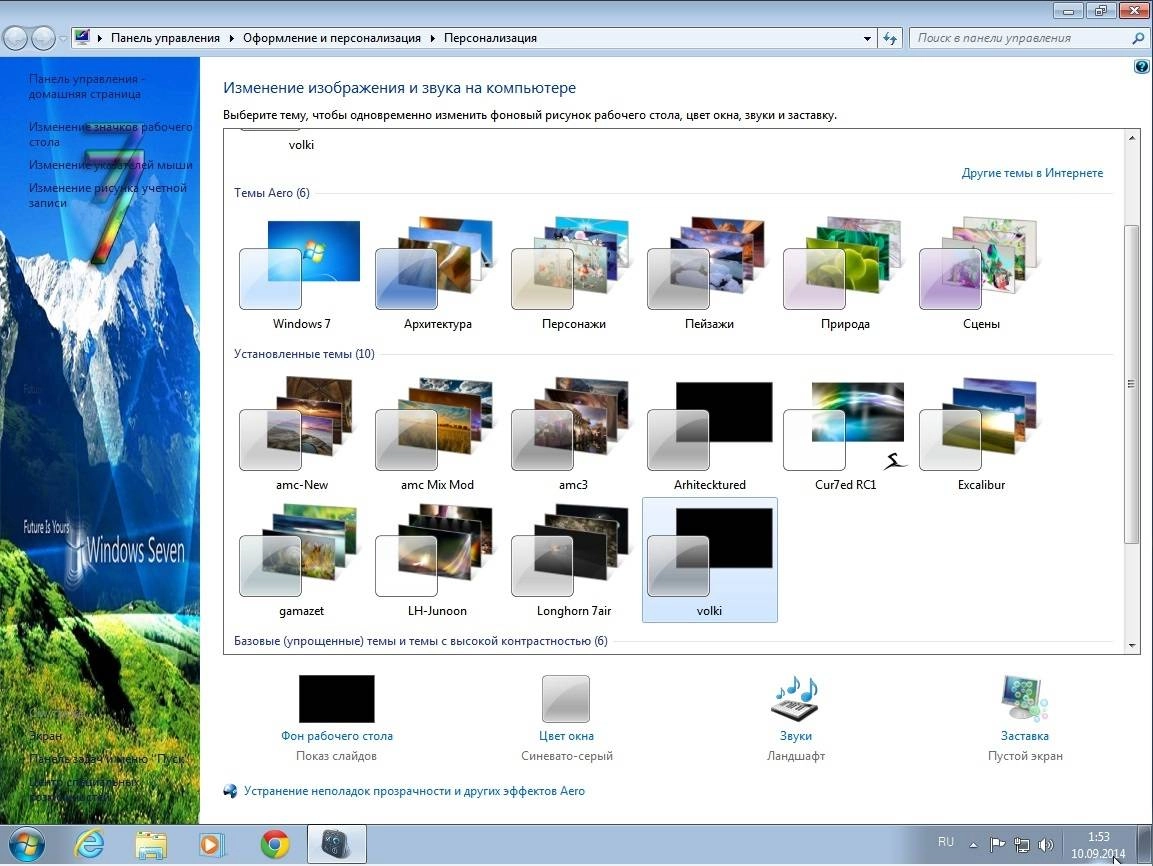The image size is (1153, 866).
Task: Click the volume speaker tray icon
Action: pos(1045,845)
